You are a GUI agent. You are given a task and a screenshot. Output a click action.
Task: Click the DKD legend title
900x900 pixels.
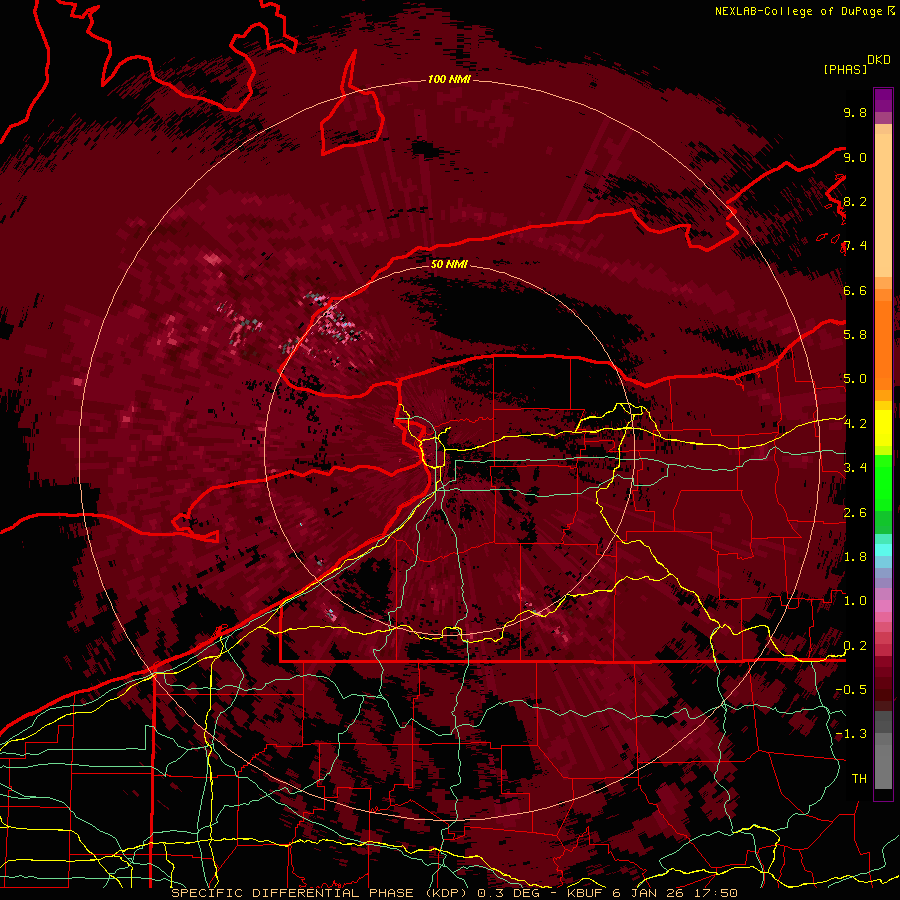tap(878, 60)
